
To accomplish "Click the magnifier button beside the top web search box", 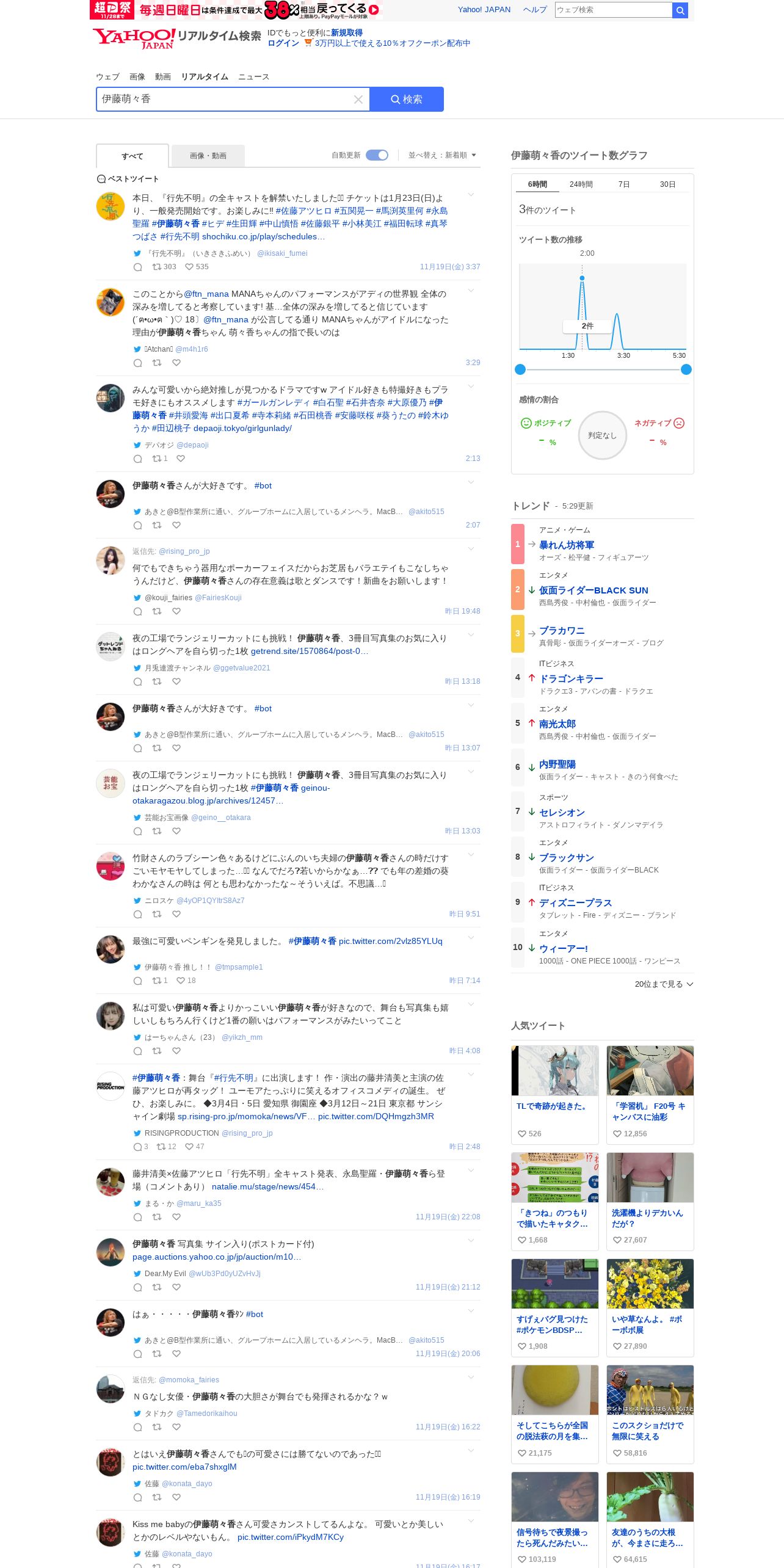I will point(680,10).
